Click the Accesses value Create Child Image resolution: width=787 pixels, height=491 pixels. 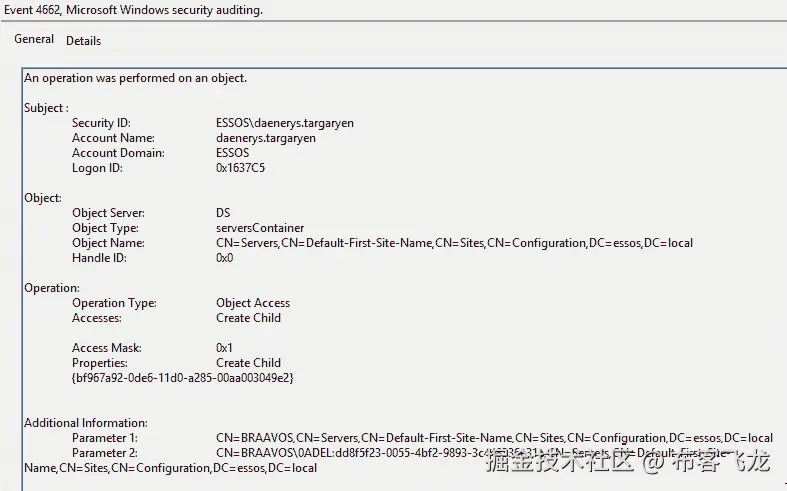(x=248, y=318)
